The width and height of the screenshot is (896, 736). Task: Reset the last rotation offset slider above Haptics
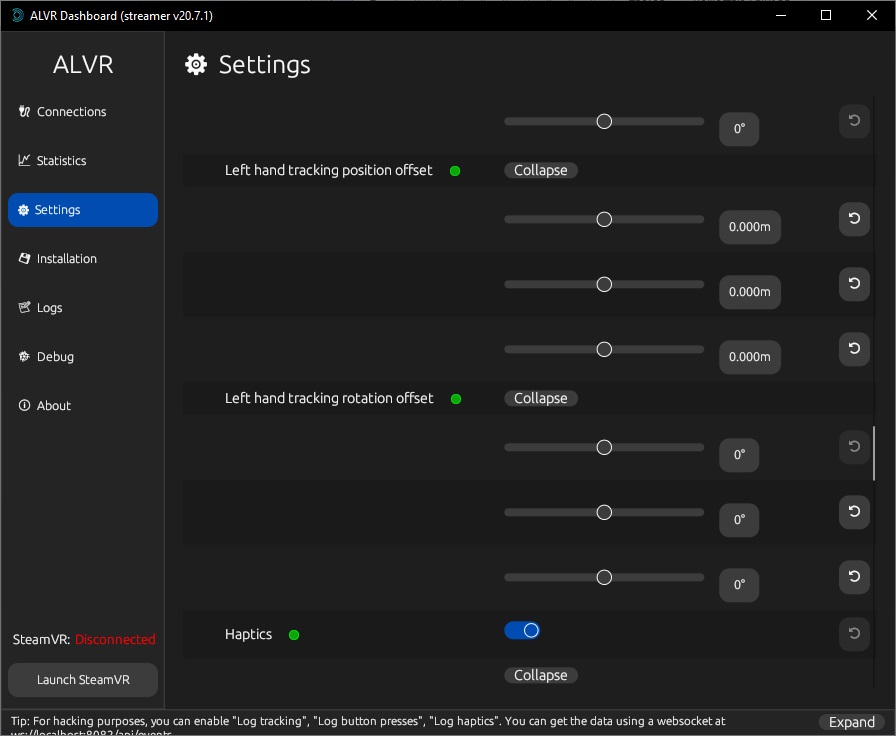(x=853, y=577)
